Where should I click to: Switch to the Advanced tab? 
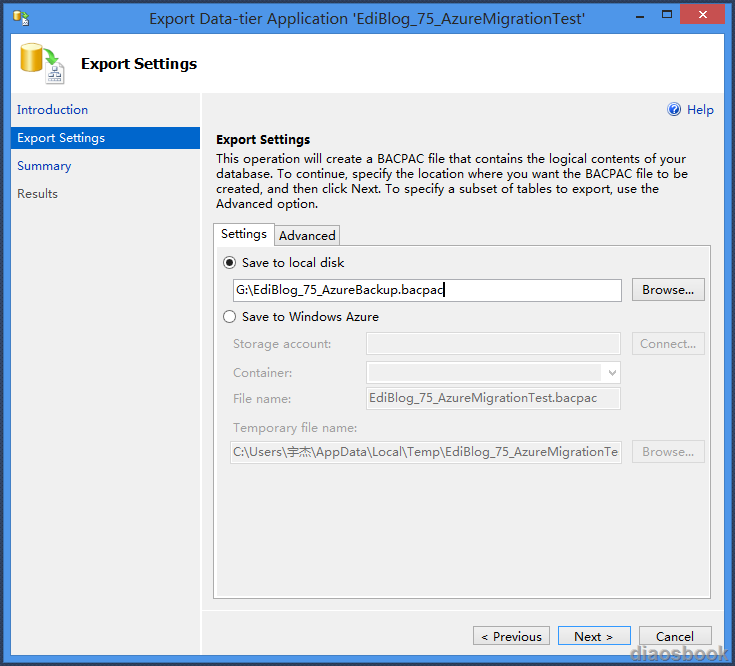click(x=307, y=235)
